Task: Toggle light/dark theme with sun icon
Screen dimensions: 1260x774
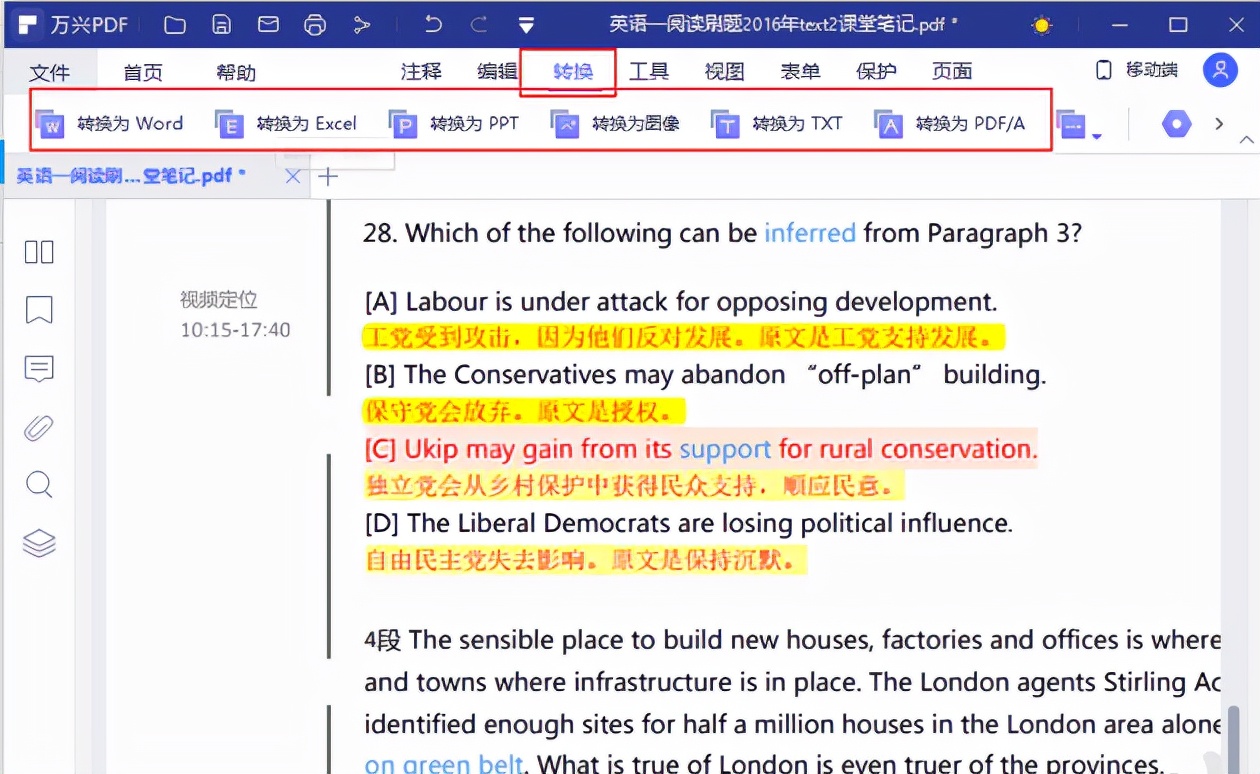Action: (x=1040, y=24)
